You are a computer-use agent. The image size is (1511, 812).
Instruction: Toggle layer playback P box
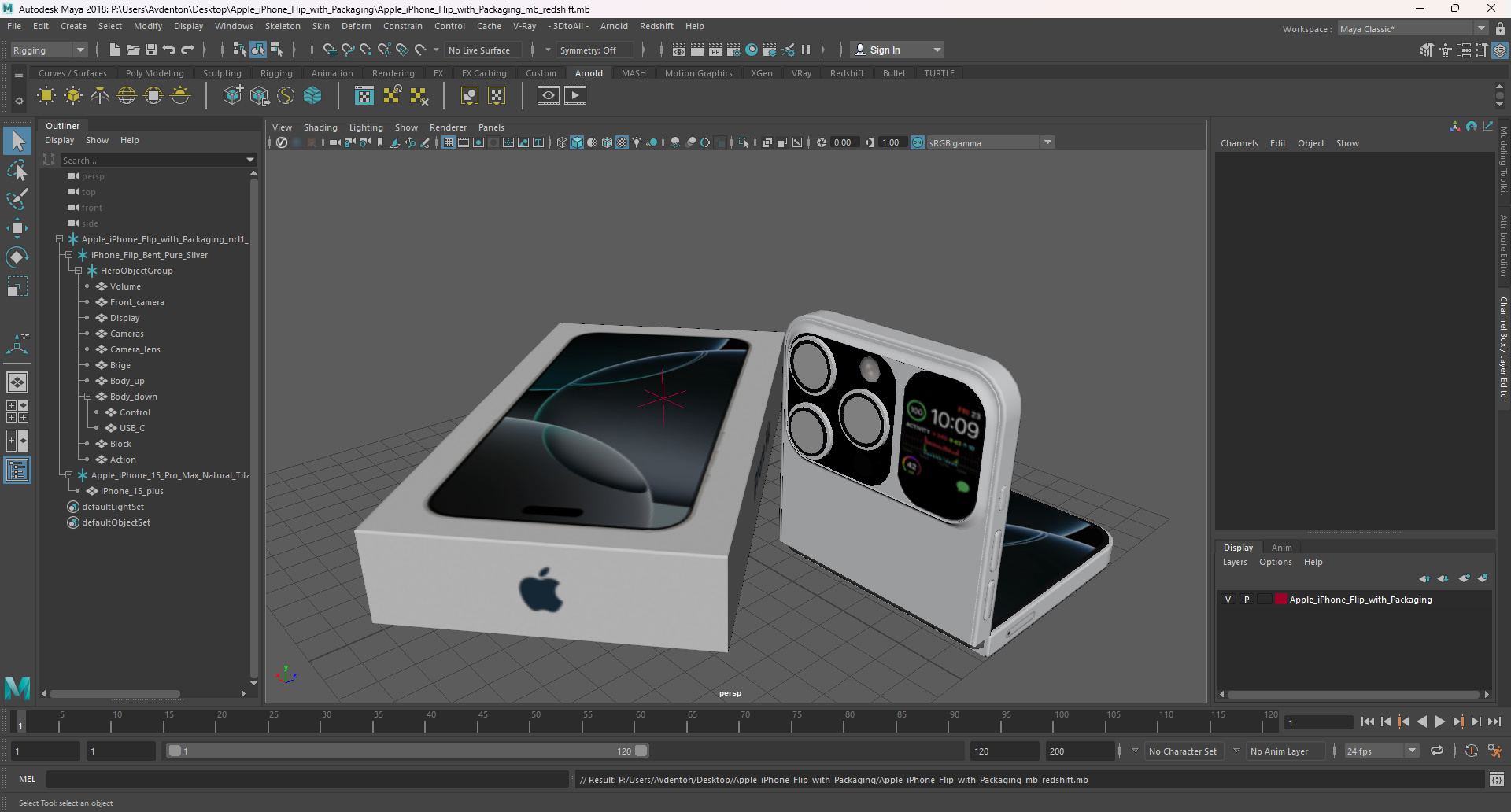[x=1247, y=600]
